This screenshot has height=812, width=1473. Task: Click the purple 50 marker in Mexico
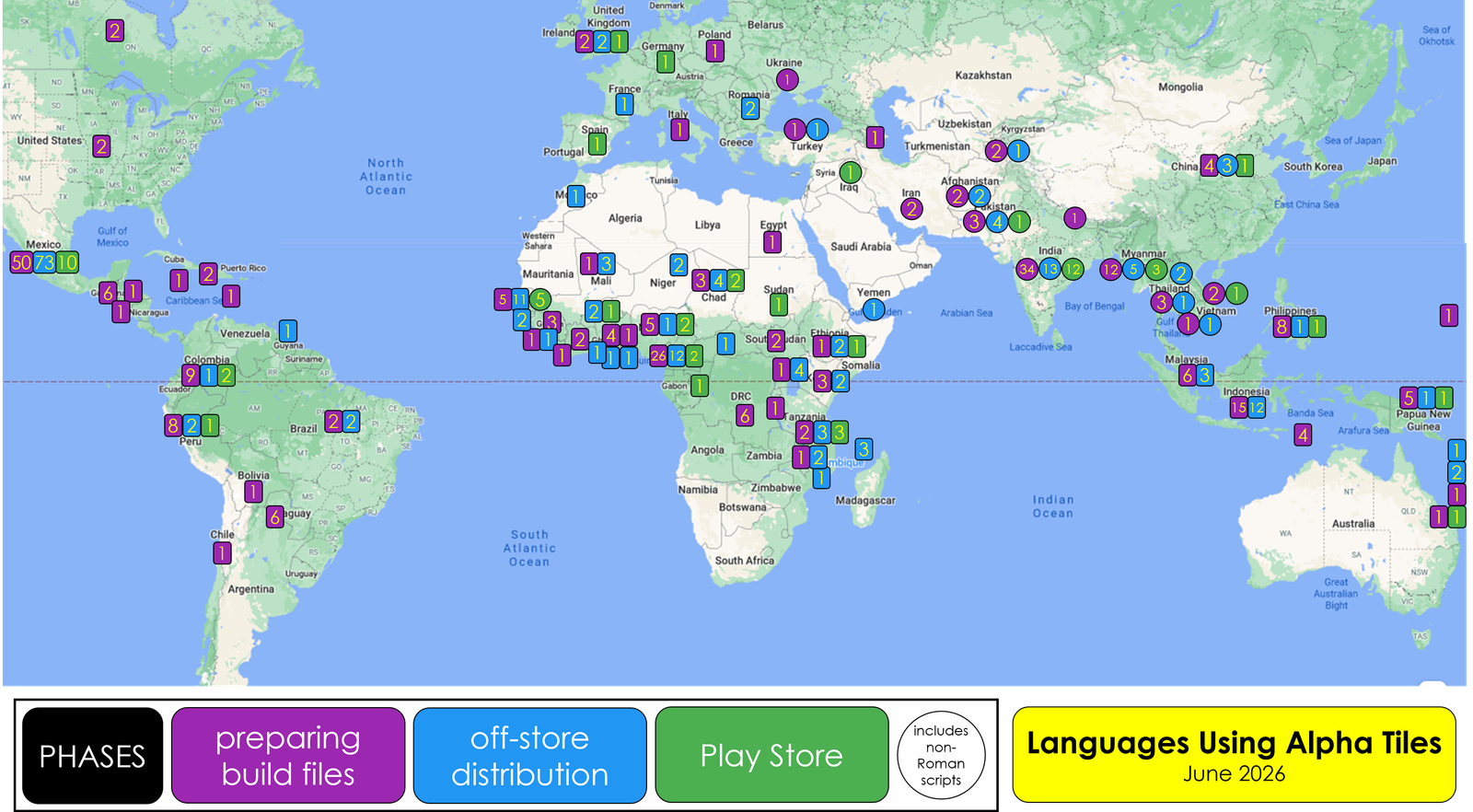pyautogui.click(x=21, y=262)
